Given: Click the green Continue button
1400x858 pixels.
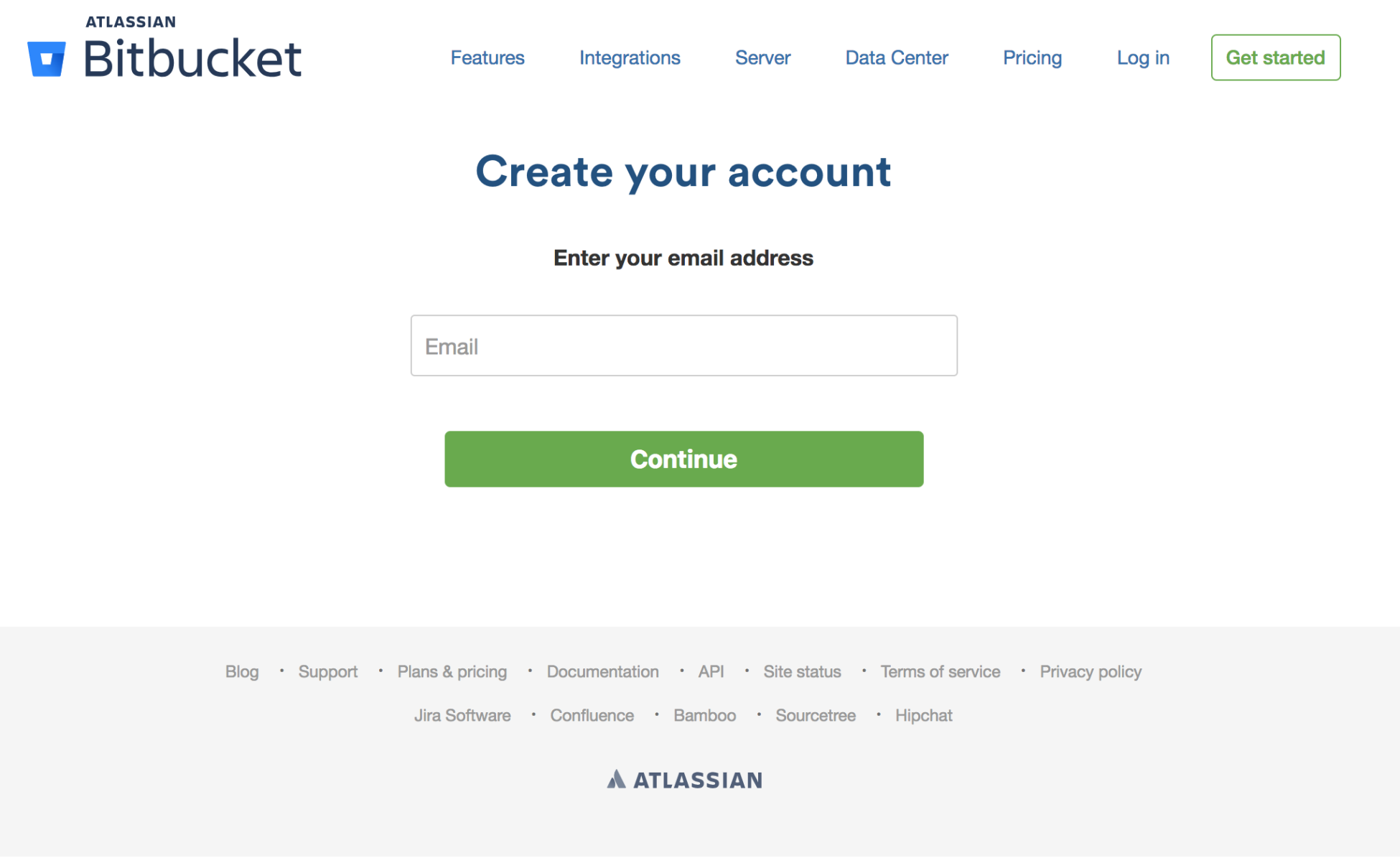Looking at the screenshot, I should point(683,459).
